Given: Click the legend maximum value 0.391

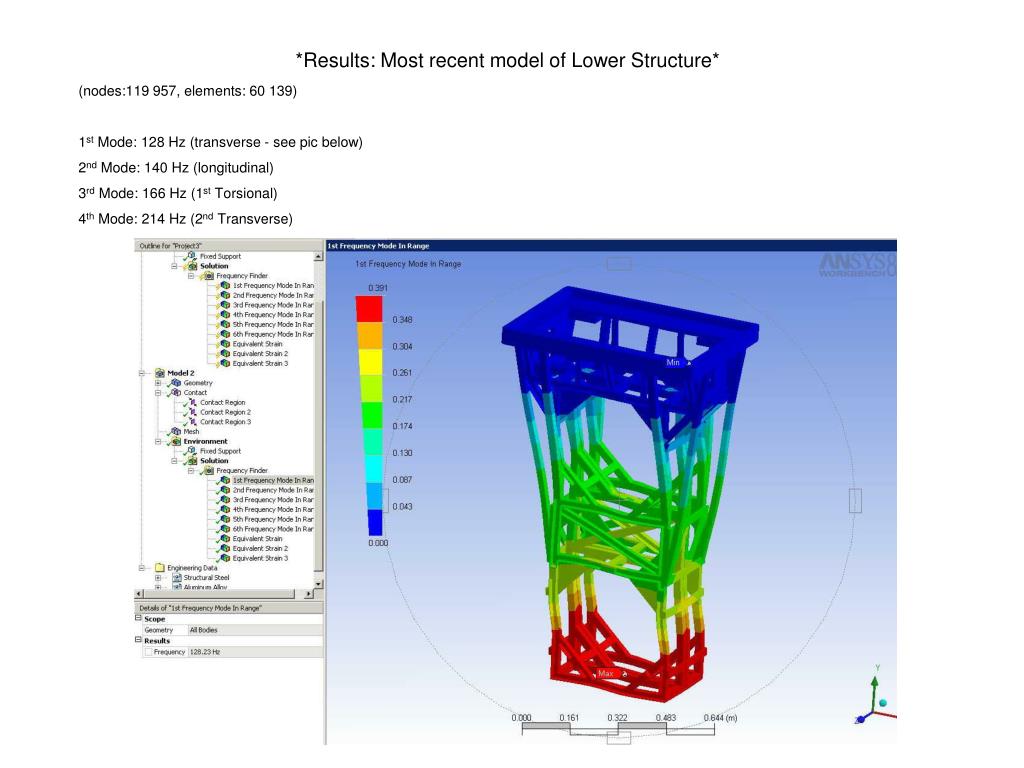Looking at the screenshot, I should click(377, 288).
